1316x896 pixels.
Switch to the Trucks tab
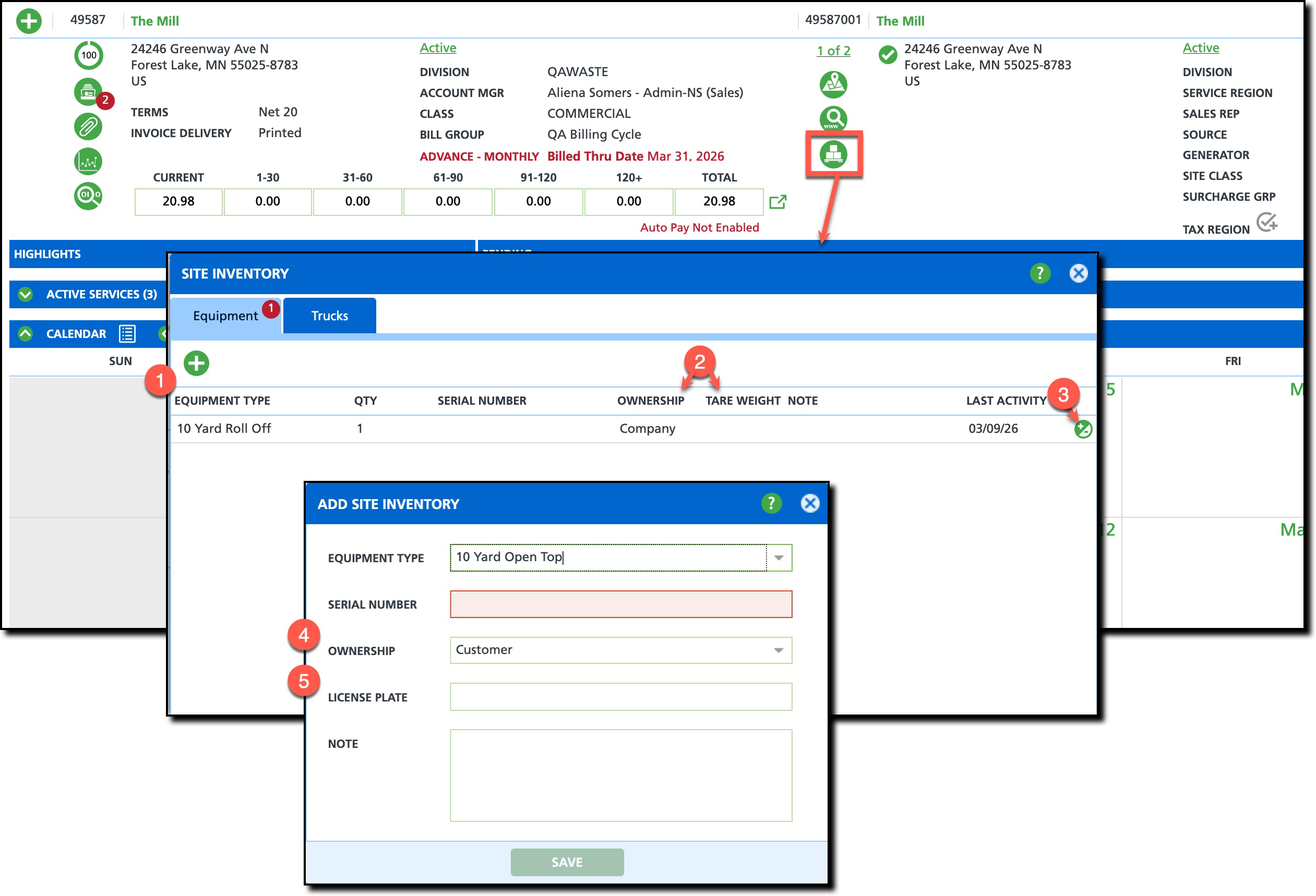[x=329, y=316]
